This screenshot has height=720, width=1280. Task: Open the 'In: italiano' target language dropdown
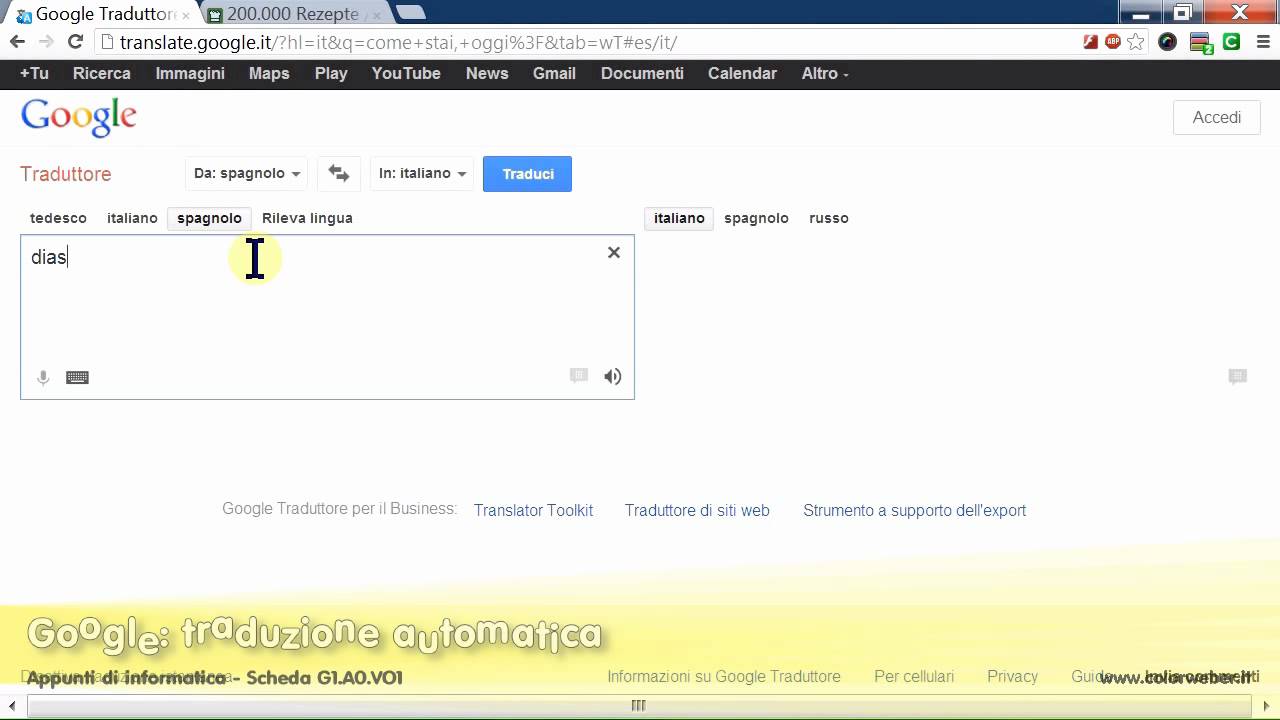point(422,174)
